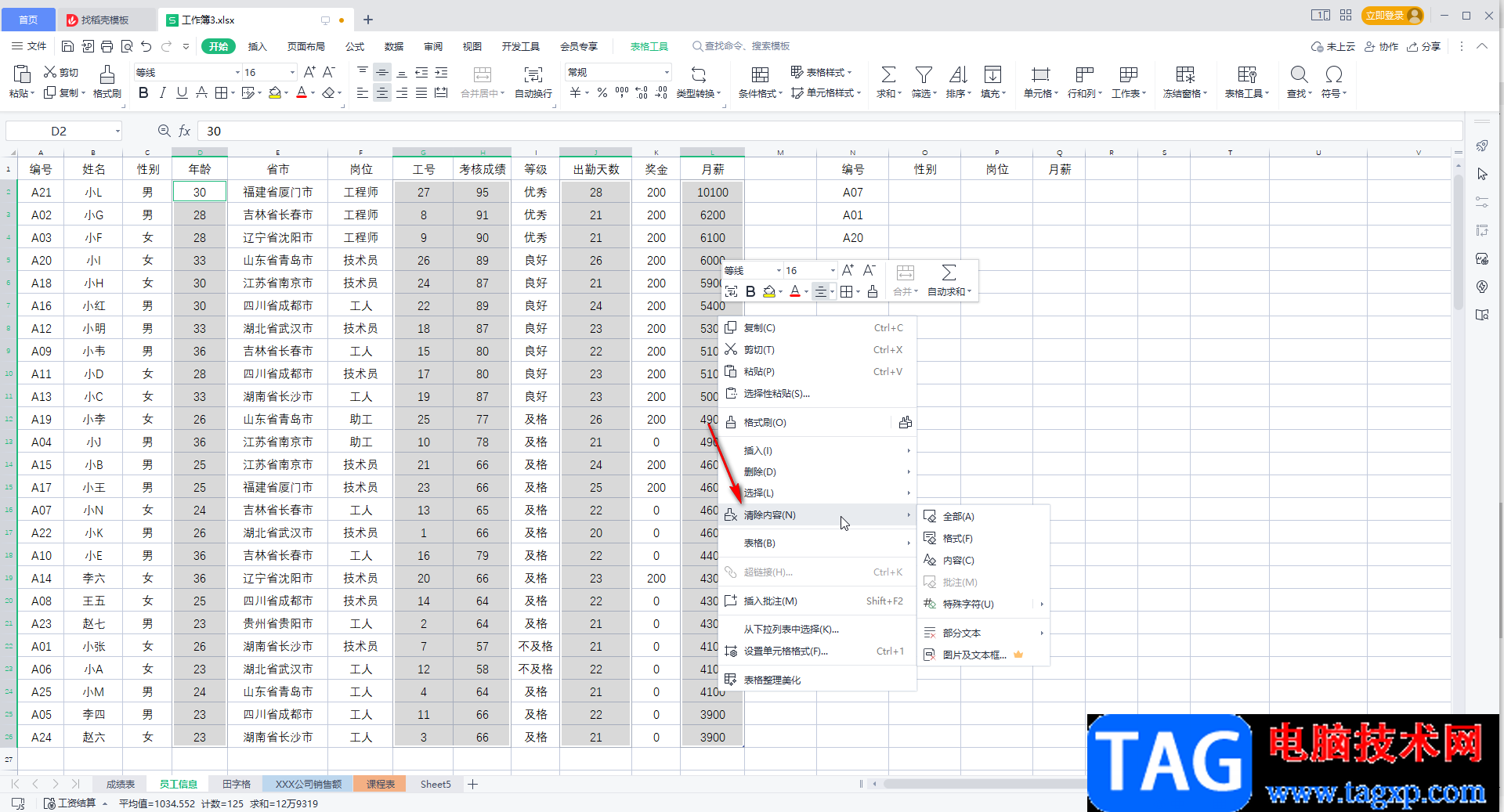Choose 复制(C) in context menu
The height and width of the screenshot is (812, 1504).
(x=818, y=328)
